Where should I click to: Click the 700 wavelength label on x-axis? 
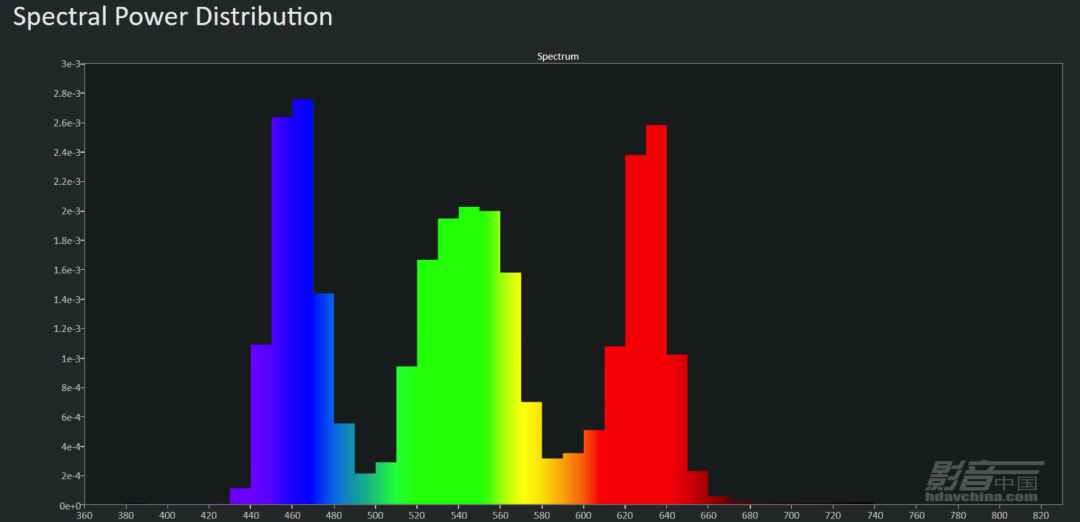[x=791, y=516]
